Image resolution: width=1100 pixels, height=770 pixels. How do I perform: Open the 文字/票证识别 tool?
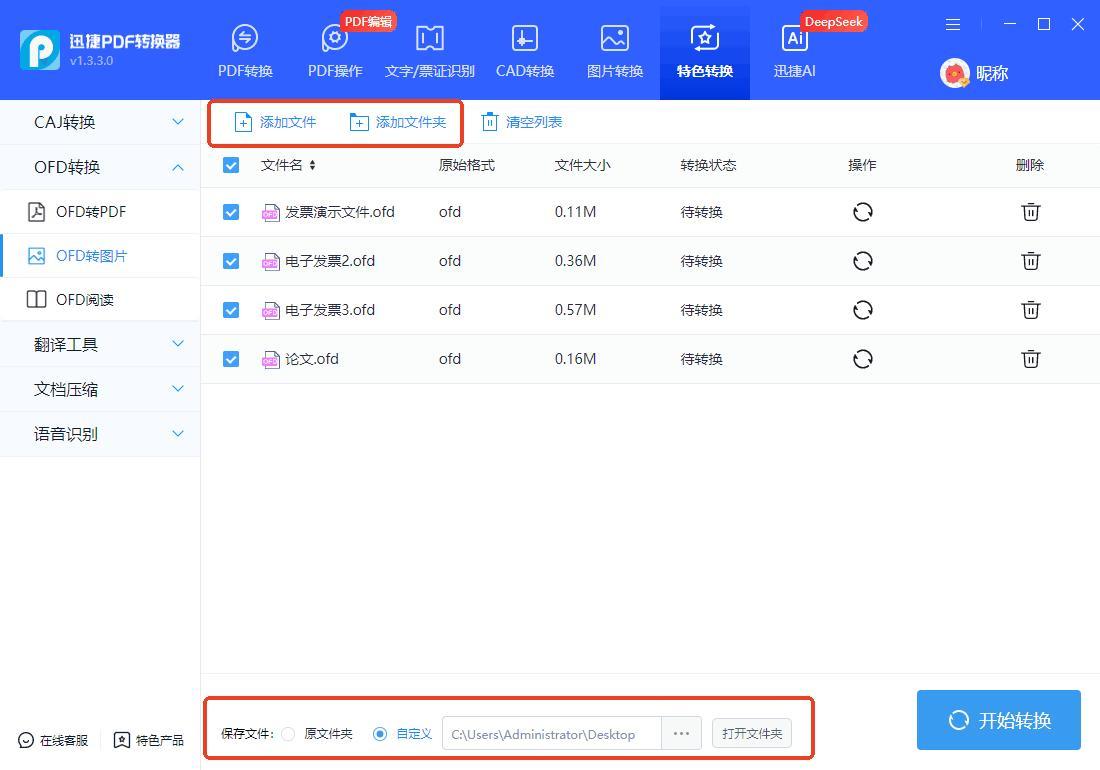(x=429, y=50)
